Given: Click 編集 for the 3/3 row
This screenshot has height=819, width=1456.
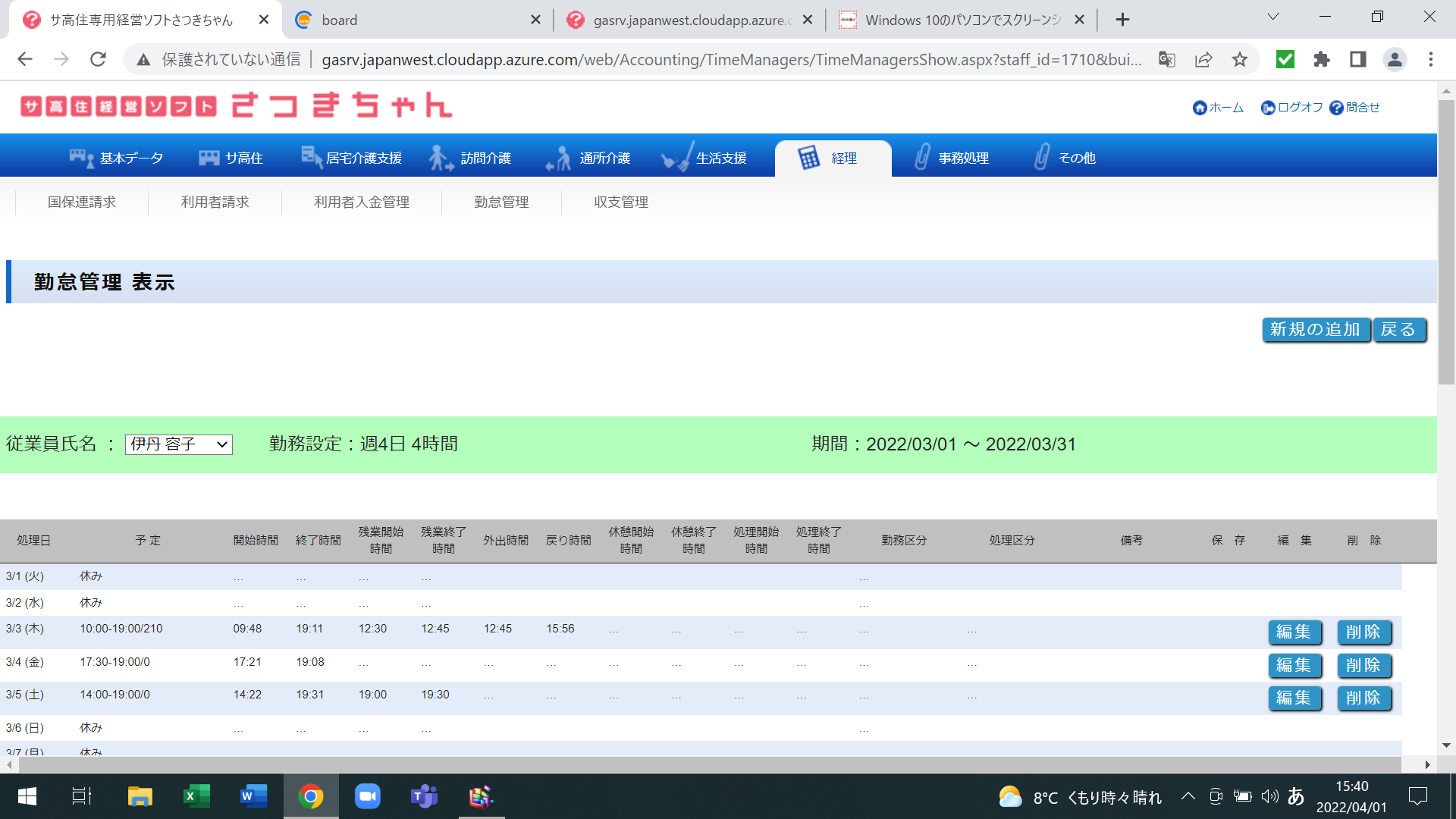Looking at the screenshot, I should point(1294,632).
